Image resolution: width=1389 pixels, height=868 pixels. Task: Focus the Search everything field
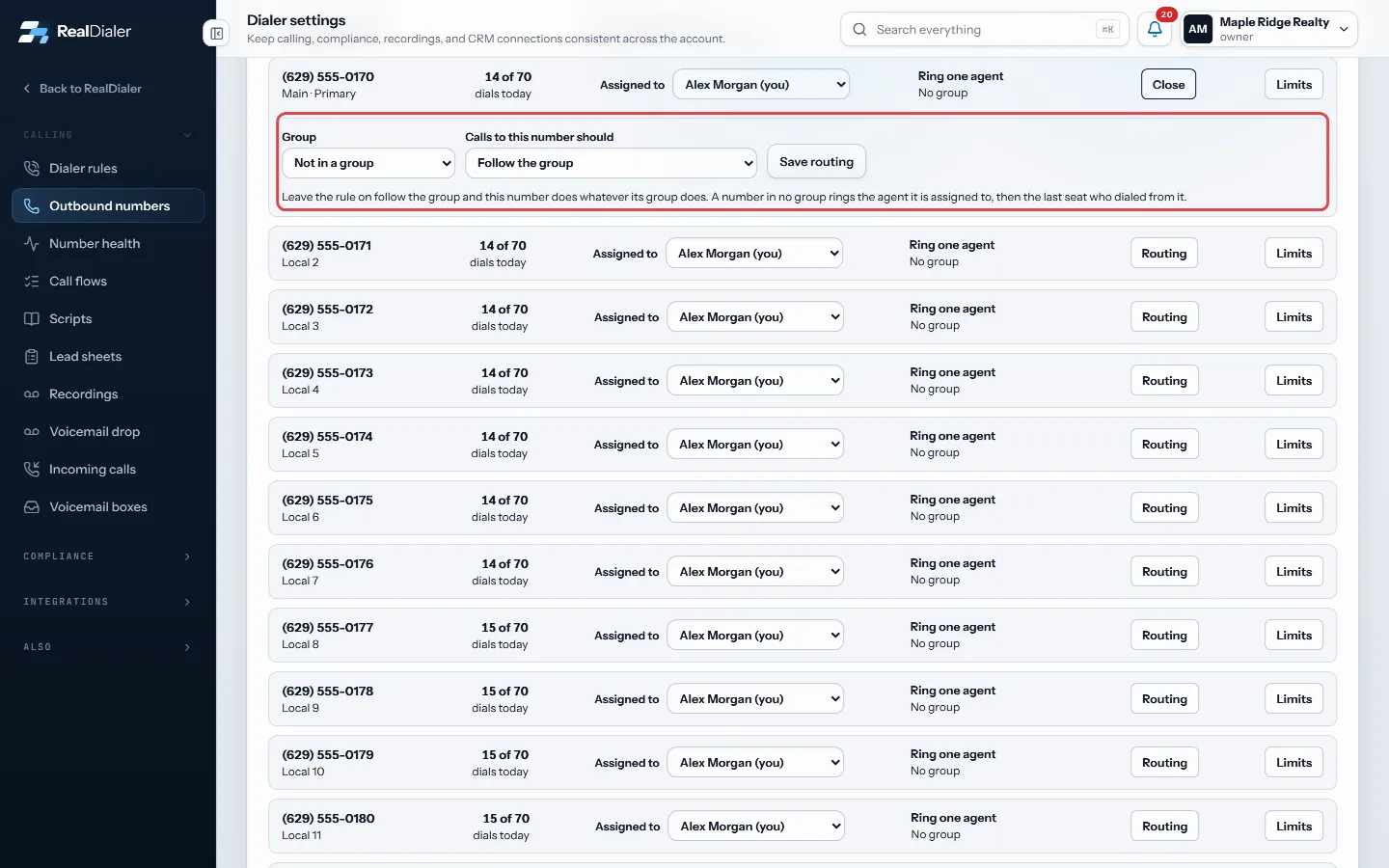click(986, 30)
